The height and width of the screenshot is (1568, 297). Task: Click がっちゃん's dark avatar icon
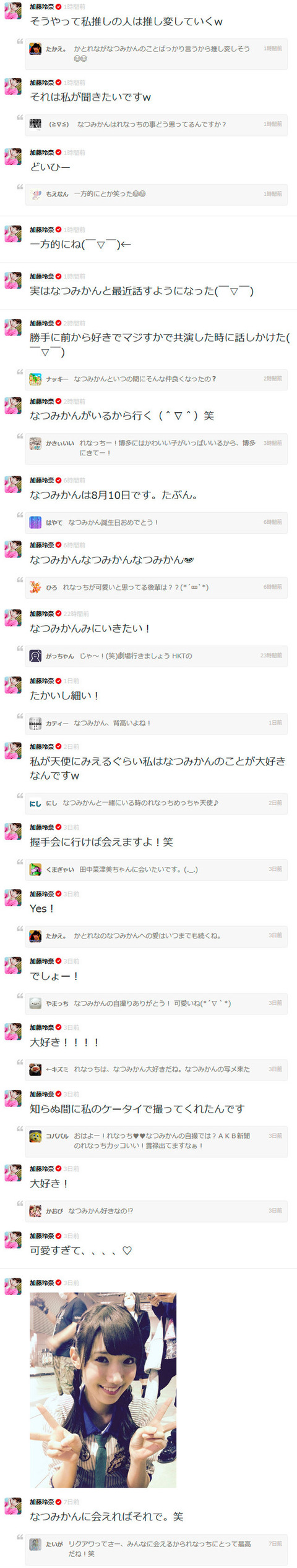[35, 655]
